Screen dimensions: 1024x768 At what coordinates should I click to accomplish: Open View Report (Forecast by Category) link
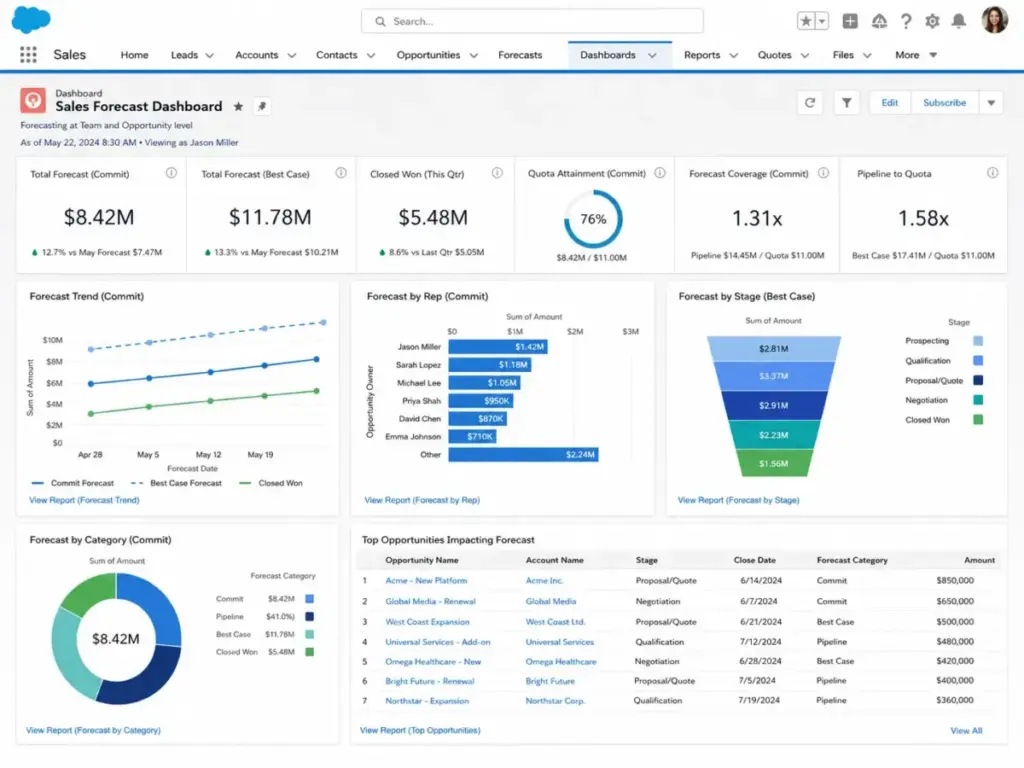[x=93, y=730]
